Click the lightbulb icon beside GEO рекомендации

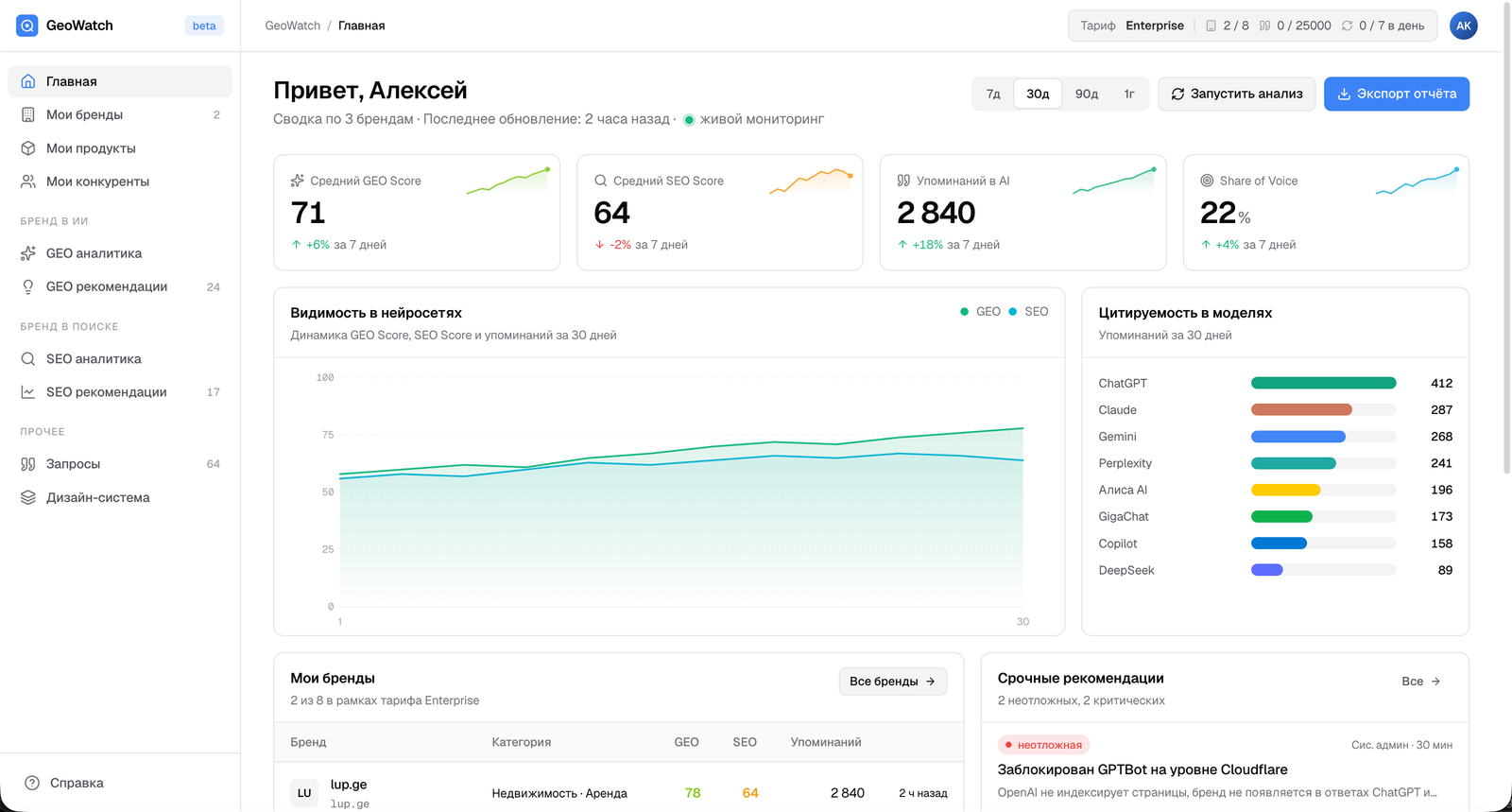click(x=28, y=286)
